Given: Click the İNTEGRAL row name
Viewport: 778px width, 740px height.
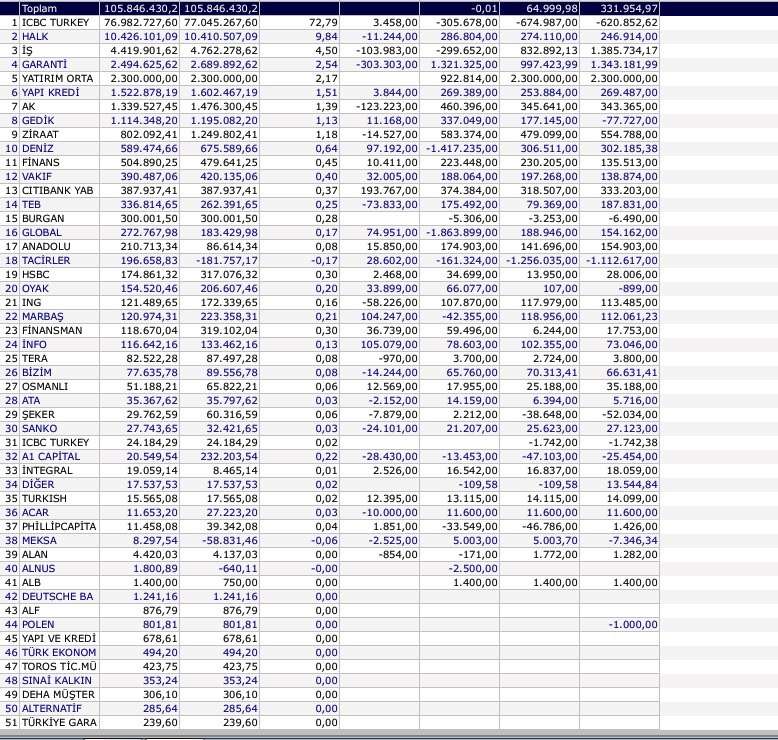Looking at the screenshot, I should tap(47, 470).
